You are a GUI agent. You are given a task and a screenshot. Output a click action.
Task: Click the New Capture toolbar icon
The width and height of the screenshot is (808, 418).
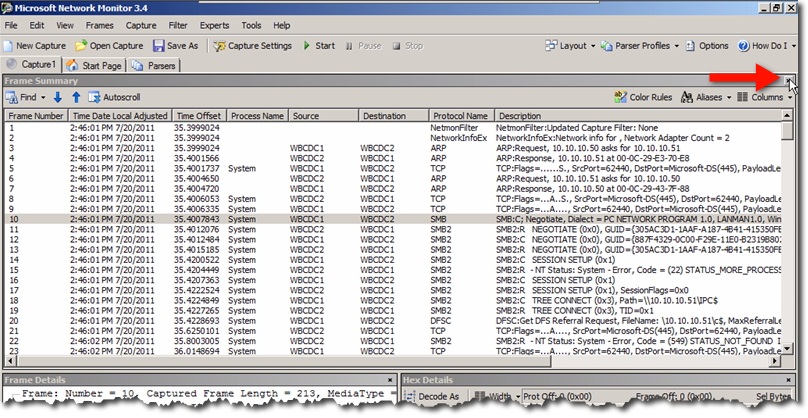pyautogui.click(x=10, y=46)
